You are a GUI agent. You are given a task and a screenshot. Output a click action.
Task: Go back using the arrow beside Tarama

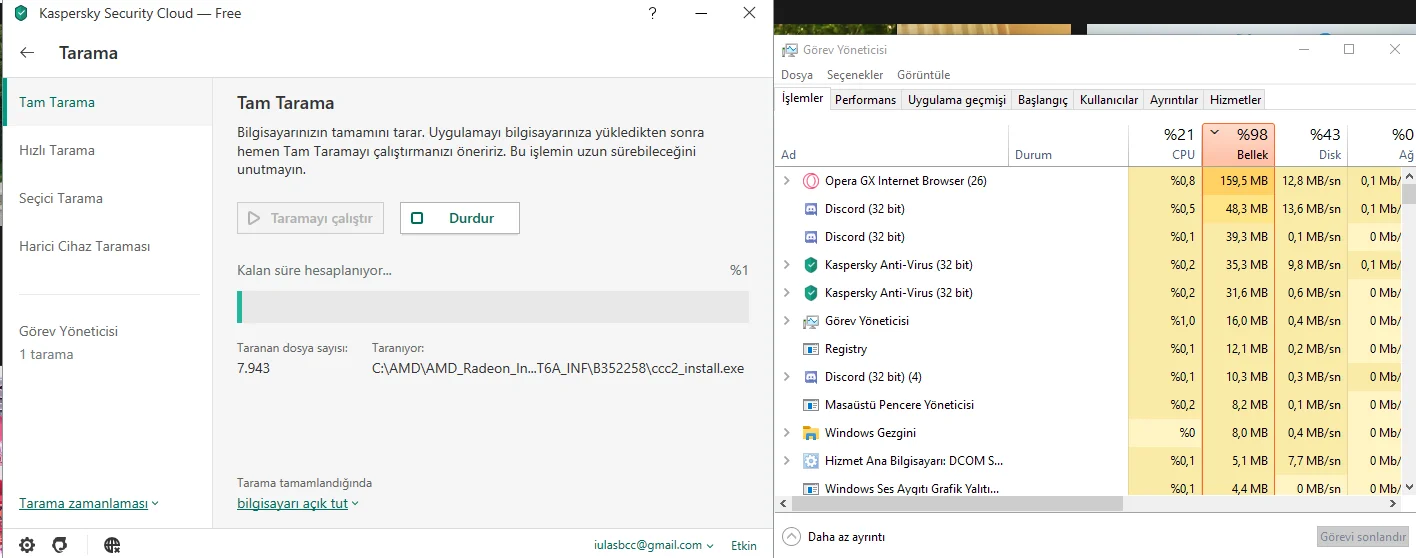(x=27, y=53)
